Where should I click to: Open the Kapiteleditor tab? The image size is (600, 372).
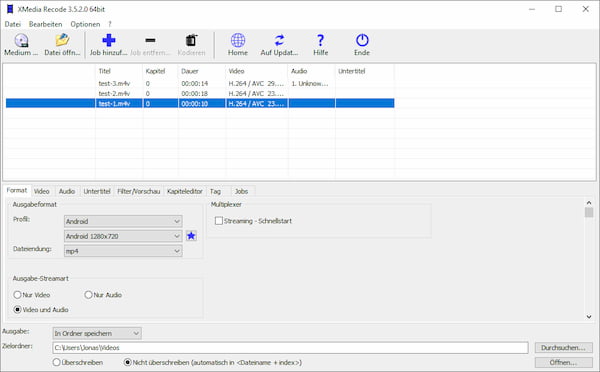coord(185,191)
